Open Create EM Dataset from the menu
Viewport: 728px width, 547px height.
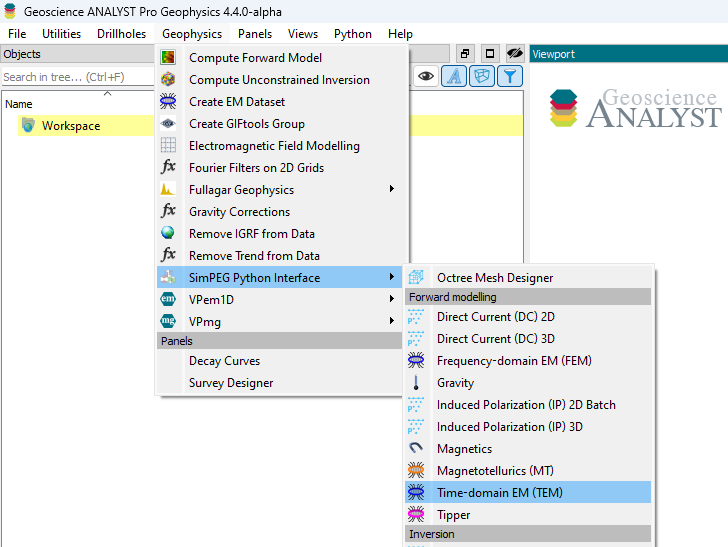[236, 102]
